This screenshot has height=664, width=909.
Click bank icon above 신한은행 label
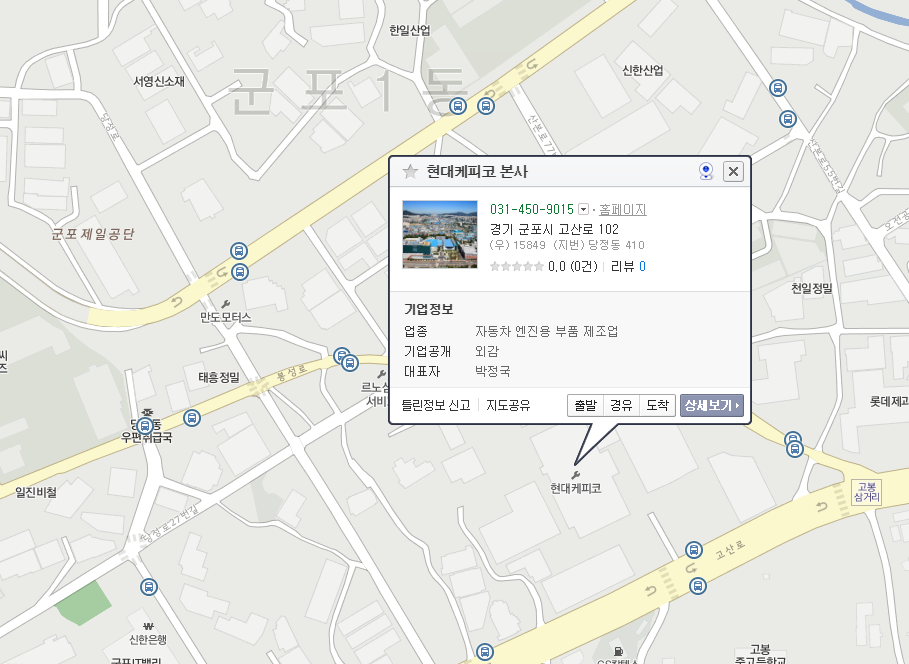148,626
